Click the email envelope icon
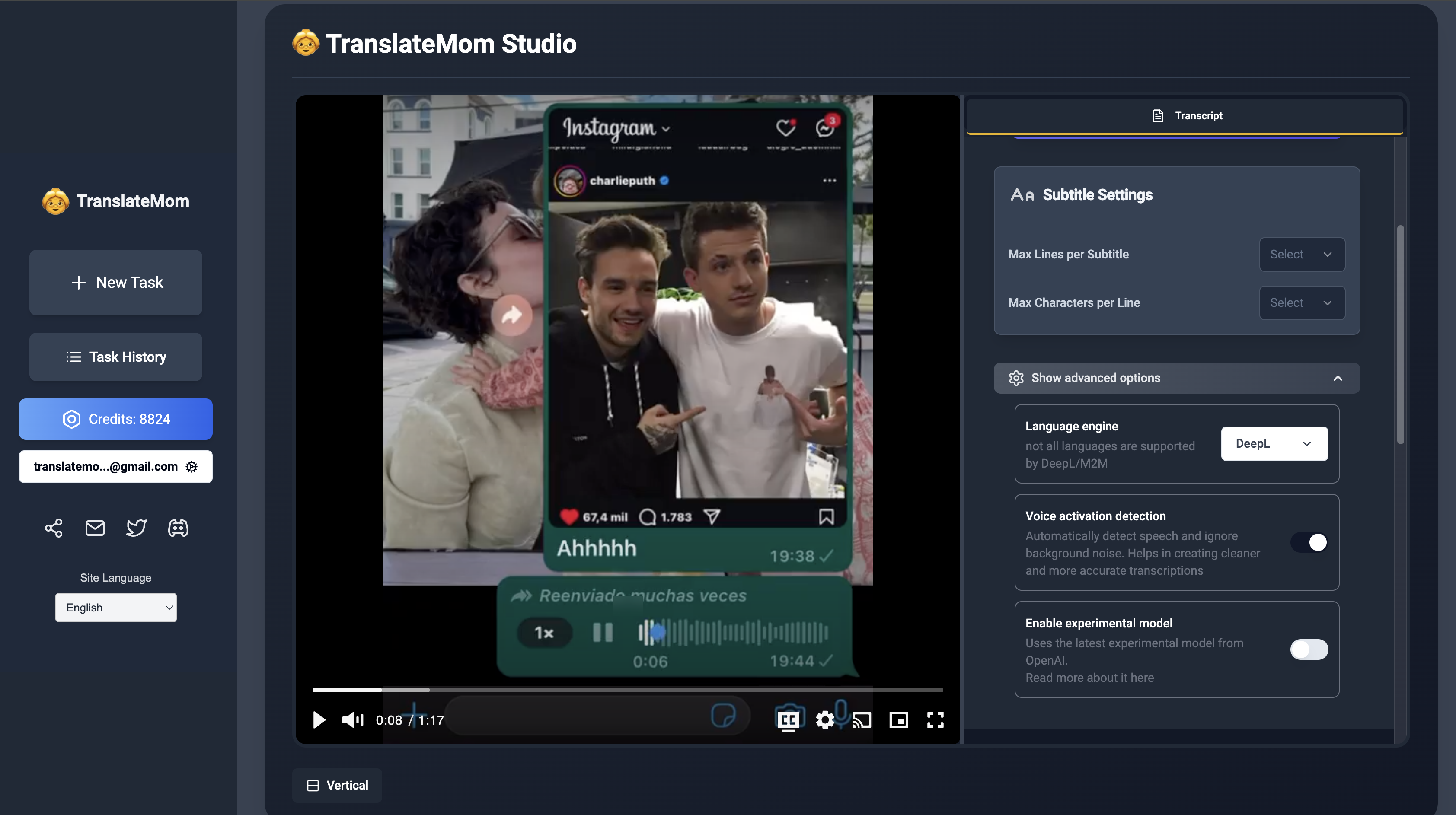1456x815 pixels. pos(95,528)
